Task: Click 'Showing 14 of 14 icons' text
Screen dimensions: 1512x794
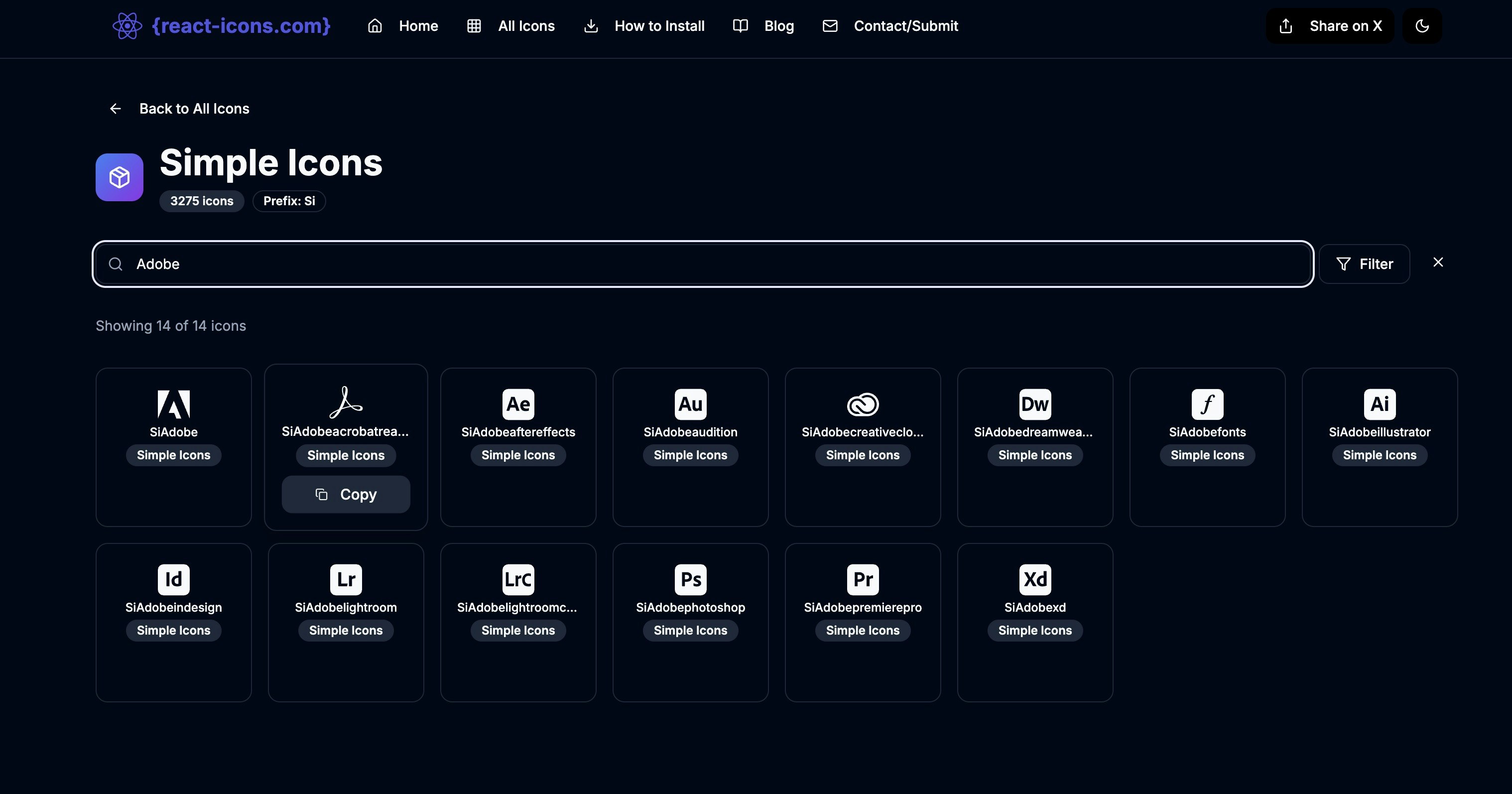Action: pos(171,326)
